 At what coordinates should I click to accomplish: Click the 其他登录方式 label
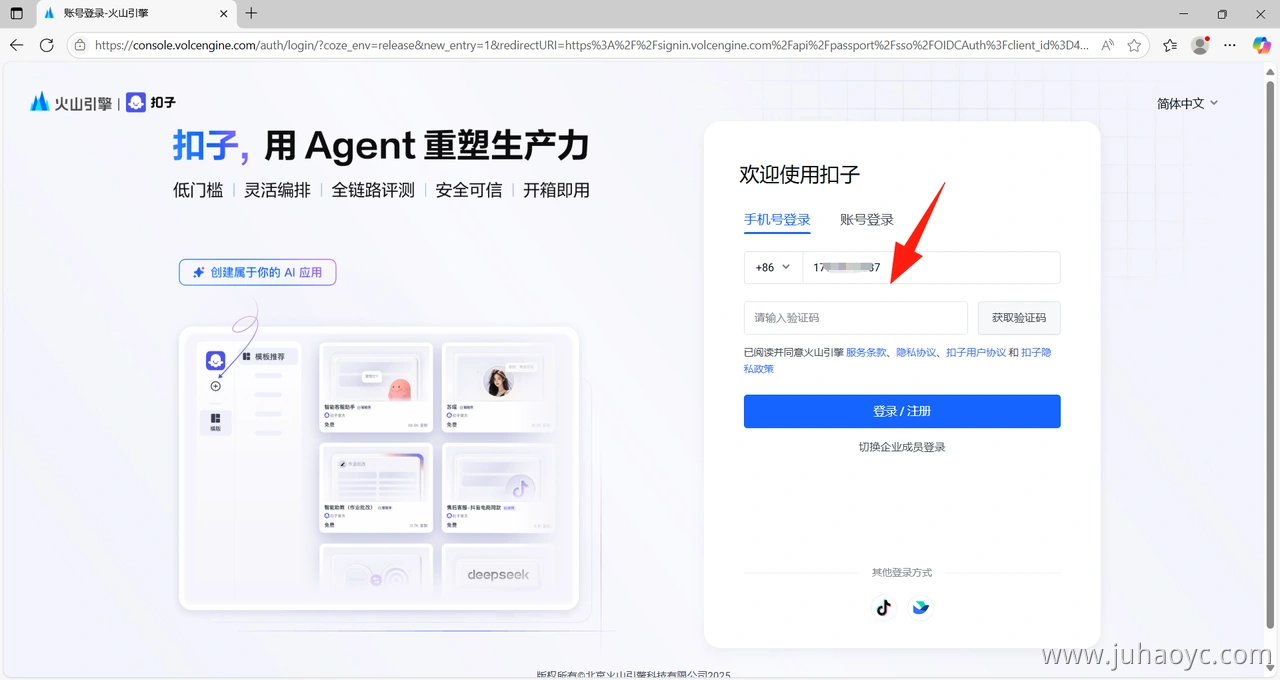coord(902,573)
